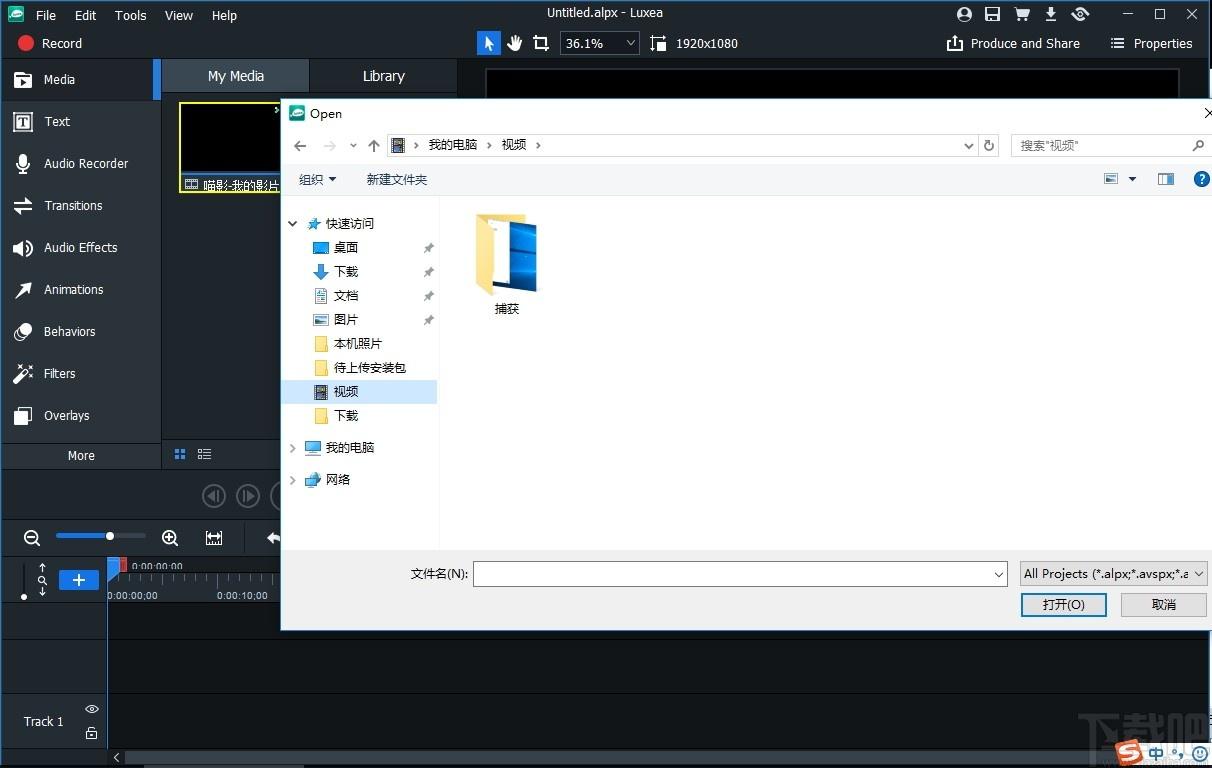Open the Filters panel

80,373
